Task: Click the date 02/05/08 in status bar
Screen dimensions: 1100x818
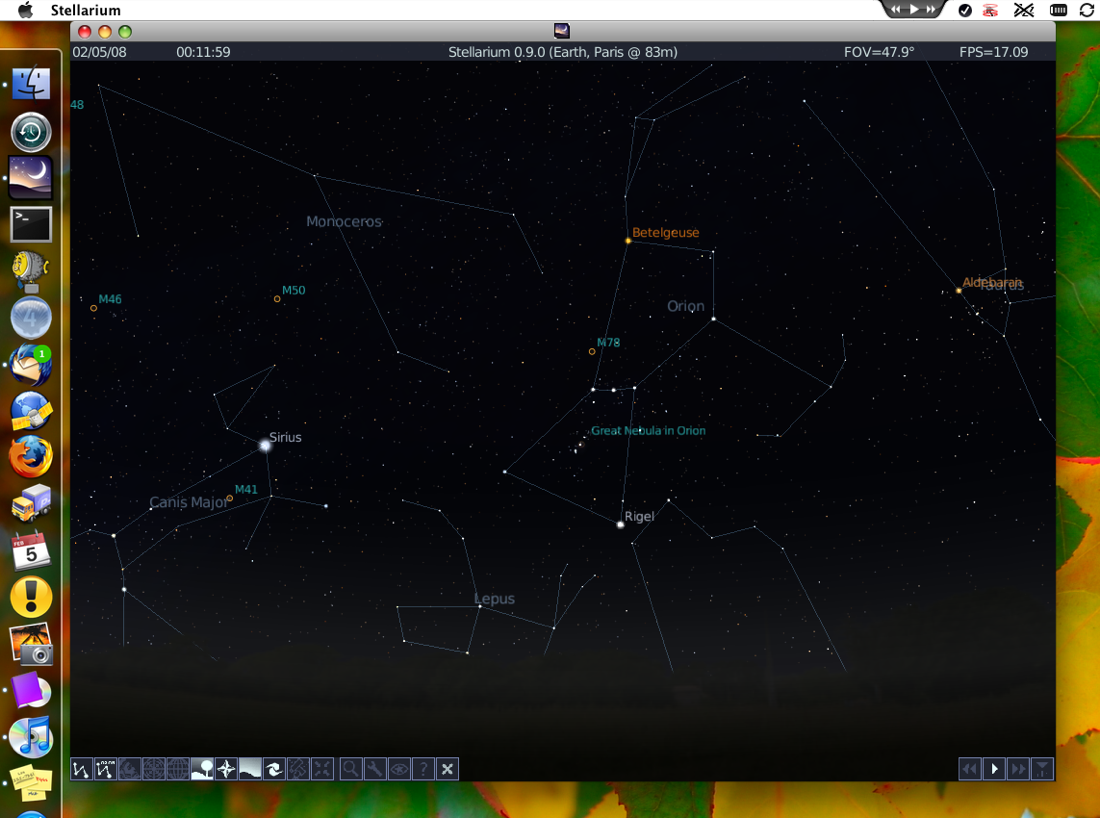Action: [x=100, y=52]
